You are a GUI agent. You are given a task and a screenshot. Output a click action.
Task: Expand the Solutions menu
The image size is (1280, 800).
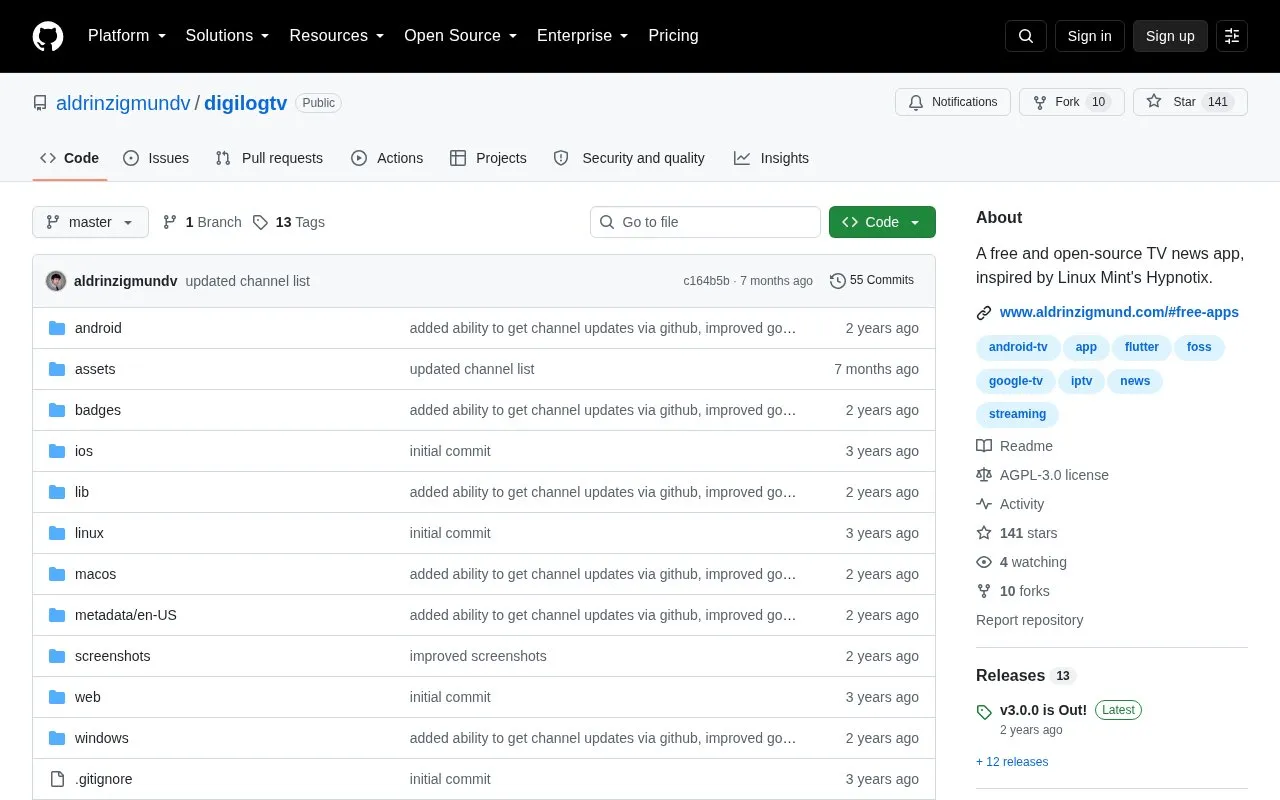click(227, 36)
